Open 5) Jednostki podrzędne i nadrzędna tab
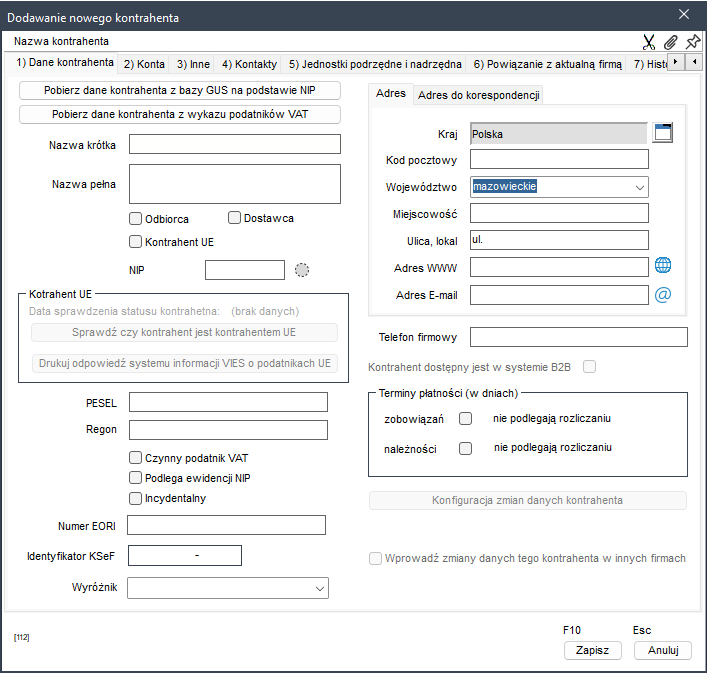This screenshot has width=707, height=673. 375,64
